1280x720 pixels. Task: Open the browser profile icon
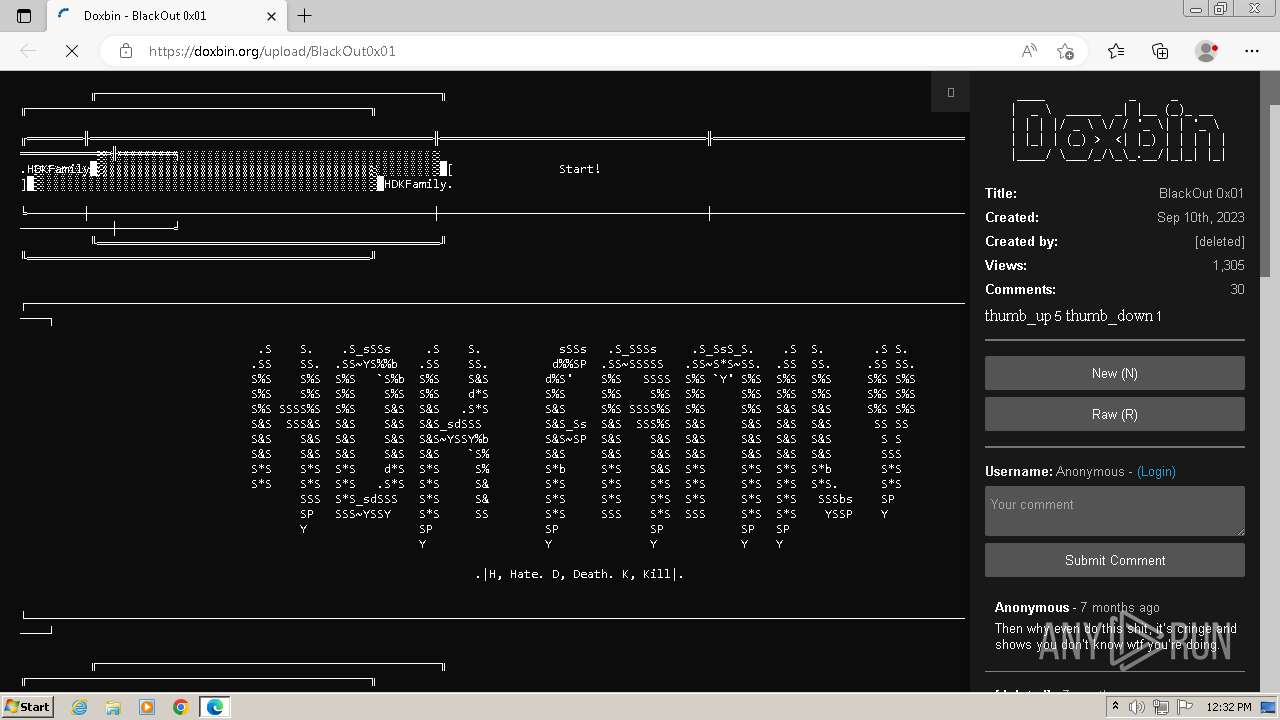click(1206, 51)
